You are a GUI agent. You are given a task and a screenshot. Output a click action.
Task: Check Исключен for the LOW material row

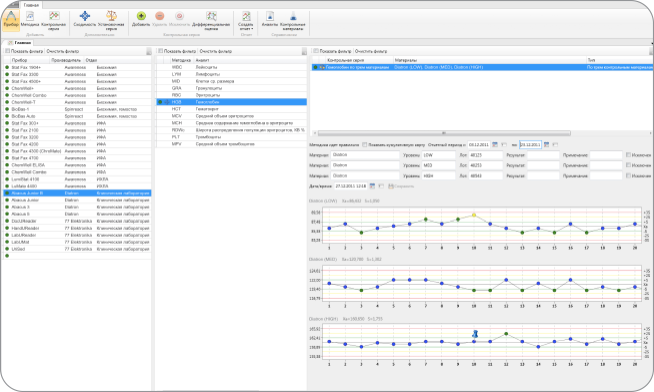point(628,155)
